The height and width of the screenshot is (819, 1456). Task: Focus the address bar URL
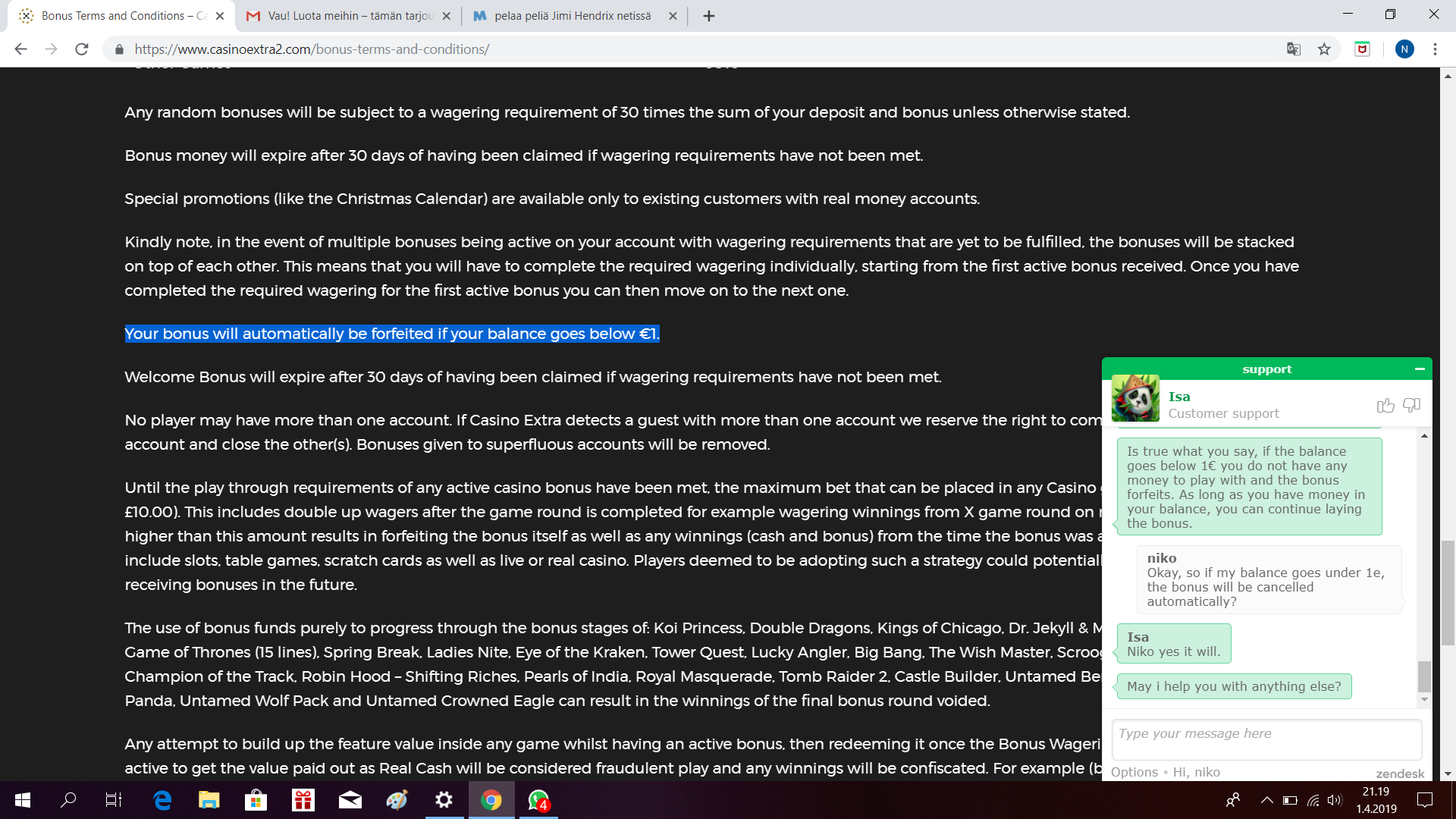point(312,49)
